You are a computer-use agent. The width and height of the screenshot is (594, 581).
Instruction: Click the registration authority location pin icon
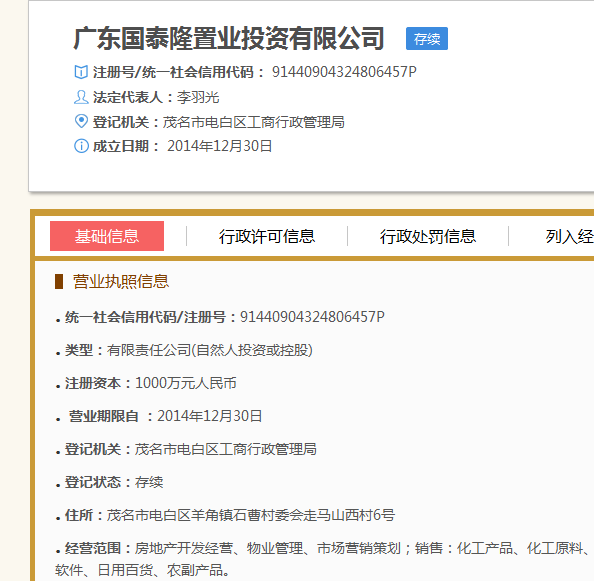pyautogui.click(x=81, y=121)
